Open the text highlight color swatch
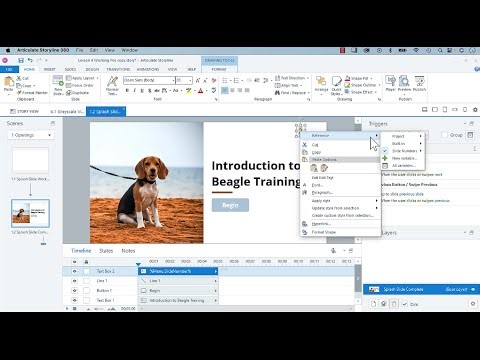 coord(189,91)
